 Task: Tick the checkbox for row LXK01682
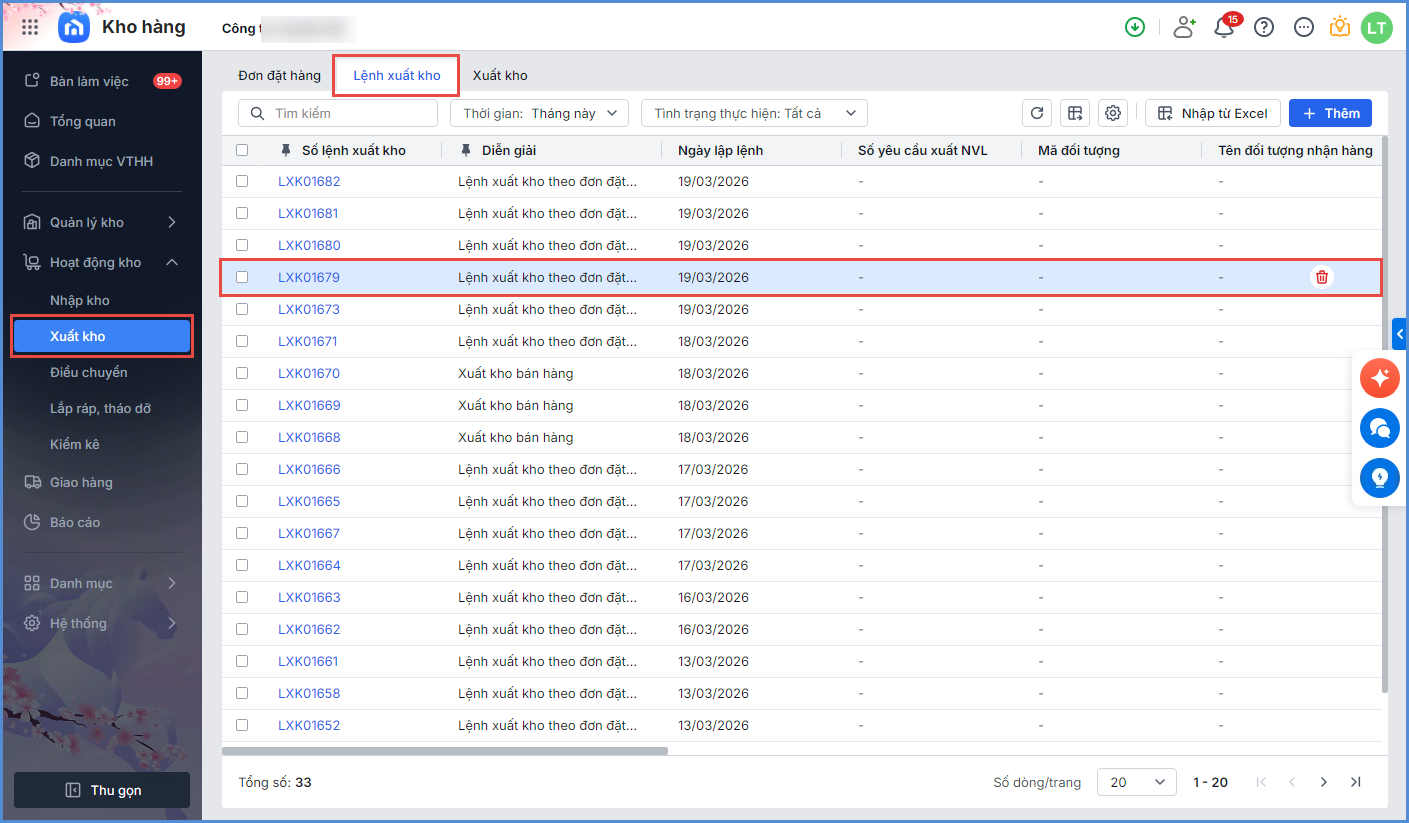pos(242,181)
